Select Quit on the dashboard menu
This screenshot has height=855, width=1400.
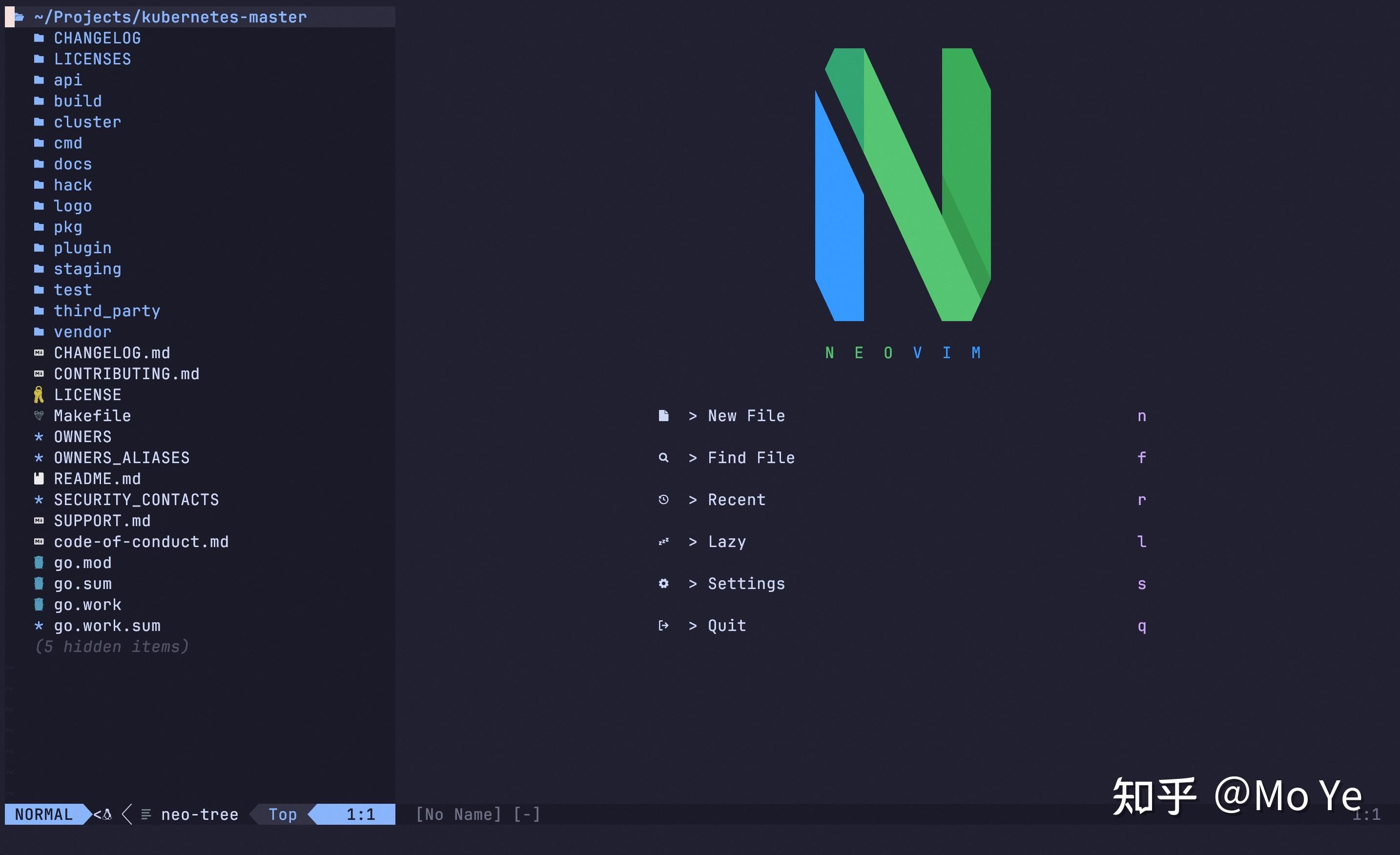point(726,626)
